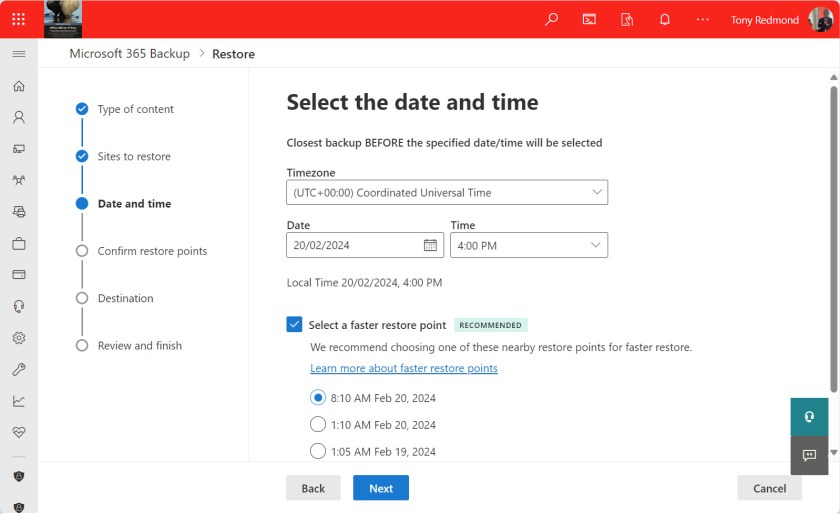This screenshot has width=840, height=514.
Task: Click the Next button
Action: click(381, 488)
